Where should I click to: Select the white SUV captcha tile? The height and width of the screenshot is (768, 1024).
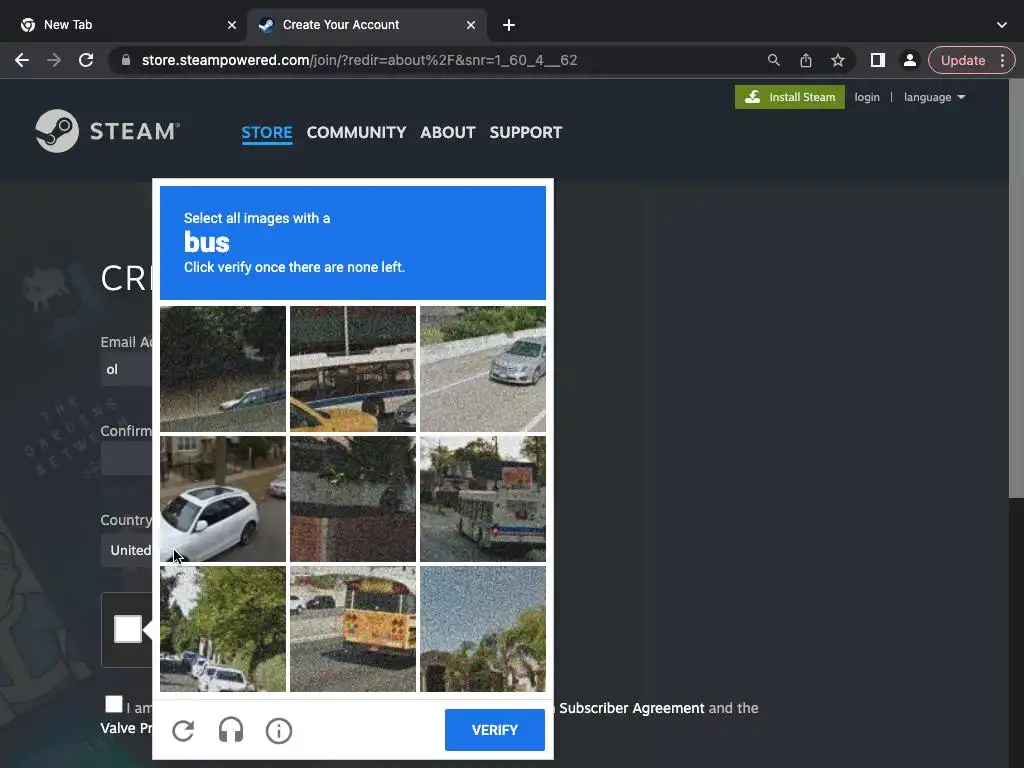[x=223, y=499]
